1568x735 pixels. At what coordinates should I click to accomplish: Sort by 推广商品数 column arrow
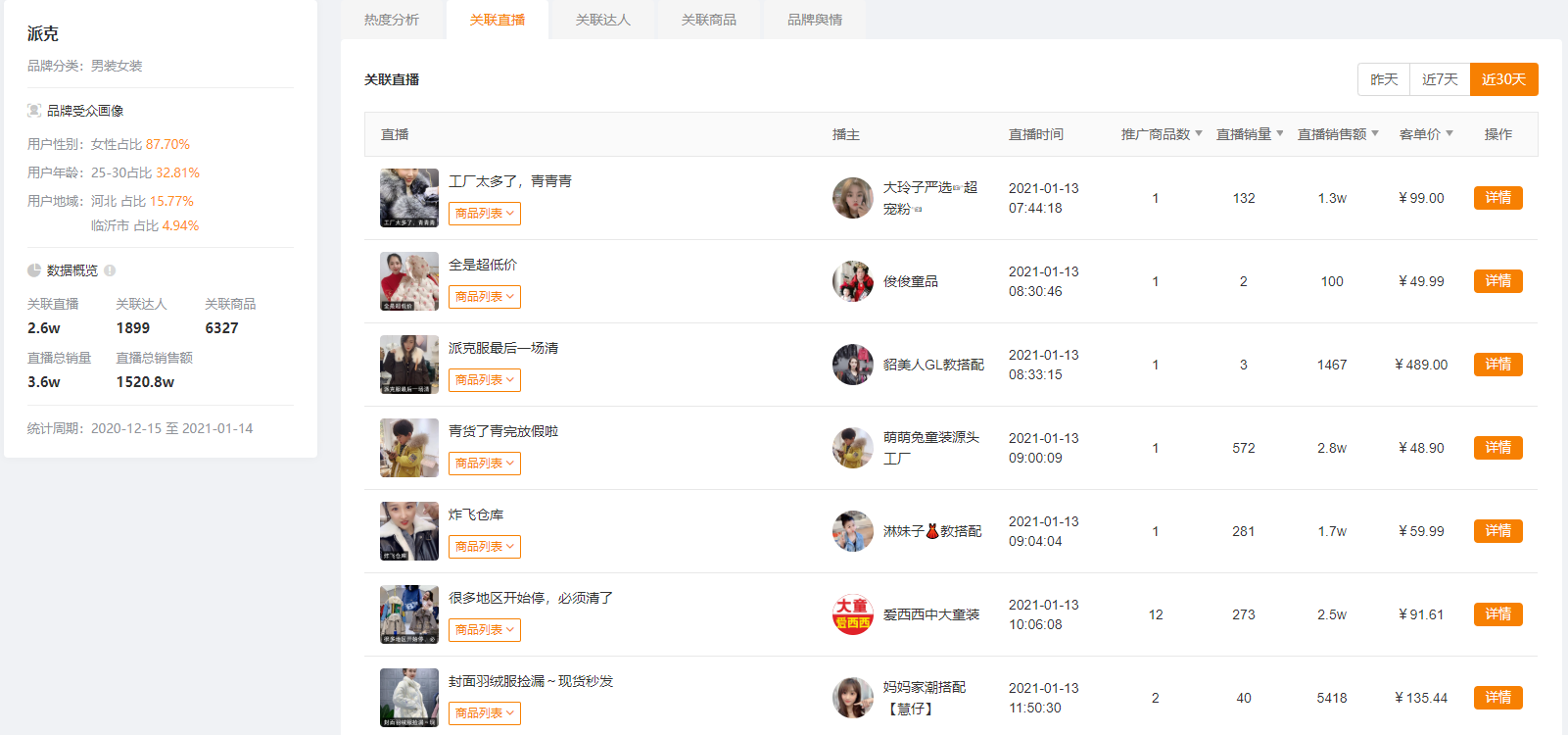click(1199, 134)
